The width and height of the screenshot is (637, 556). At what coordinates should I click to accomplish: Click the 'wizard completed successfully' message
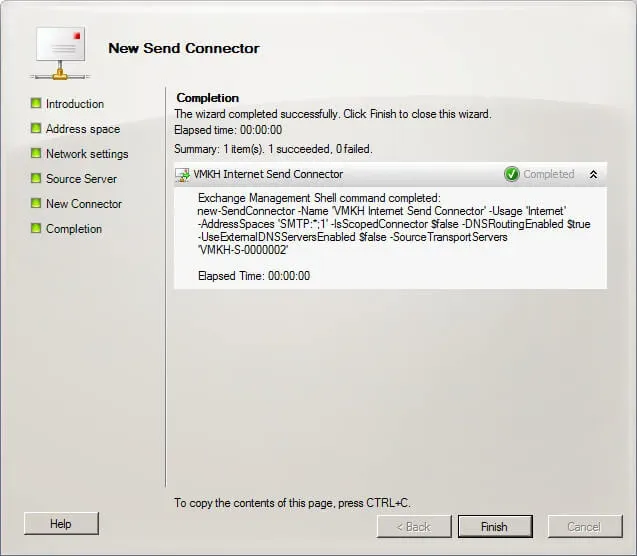point(333,114)
